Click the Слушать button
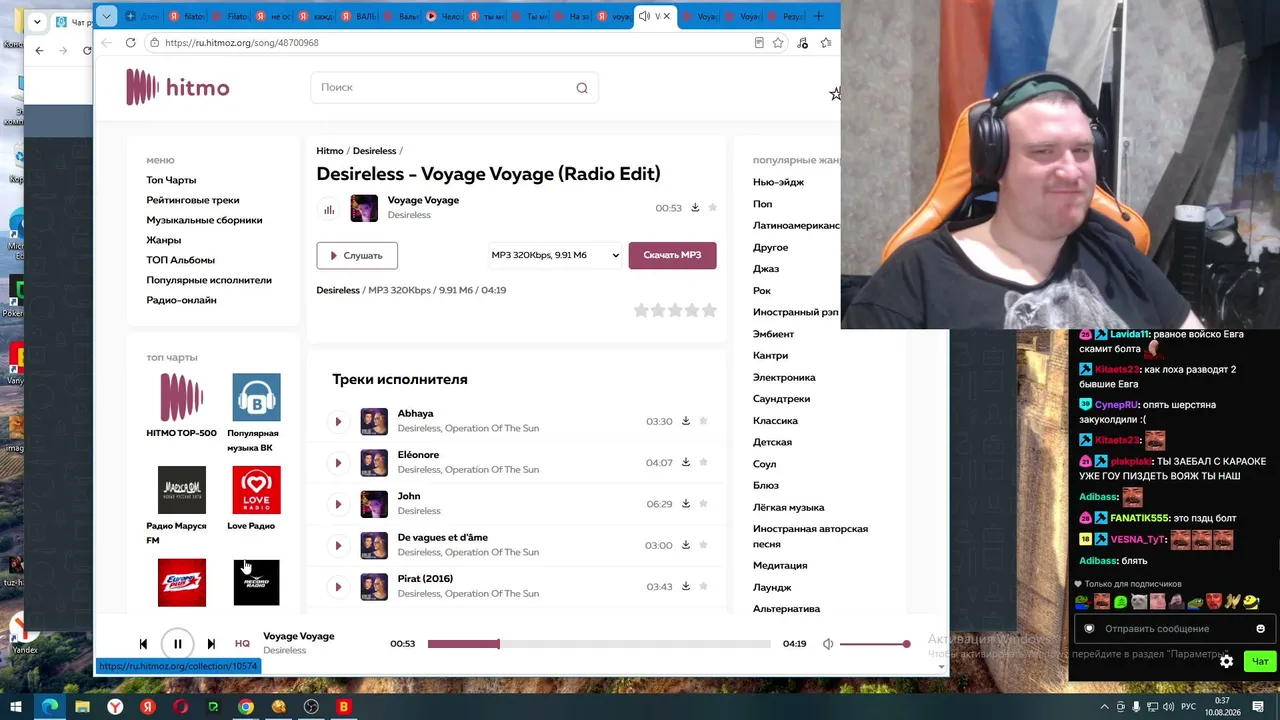The height and width of the screenshot is (720, 1280). click(x=357, y=255)
